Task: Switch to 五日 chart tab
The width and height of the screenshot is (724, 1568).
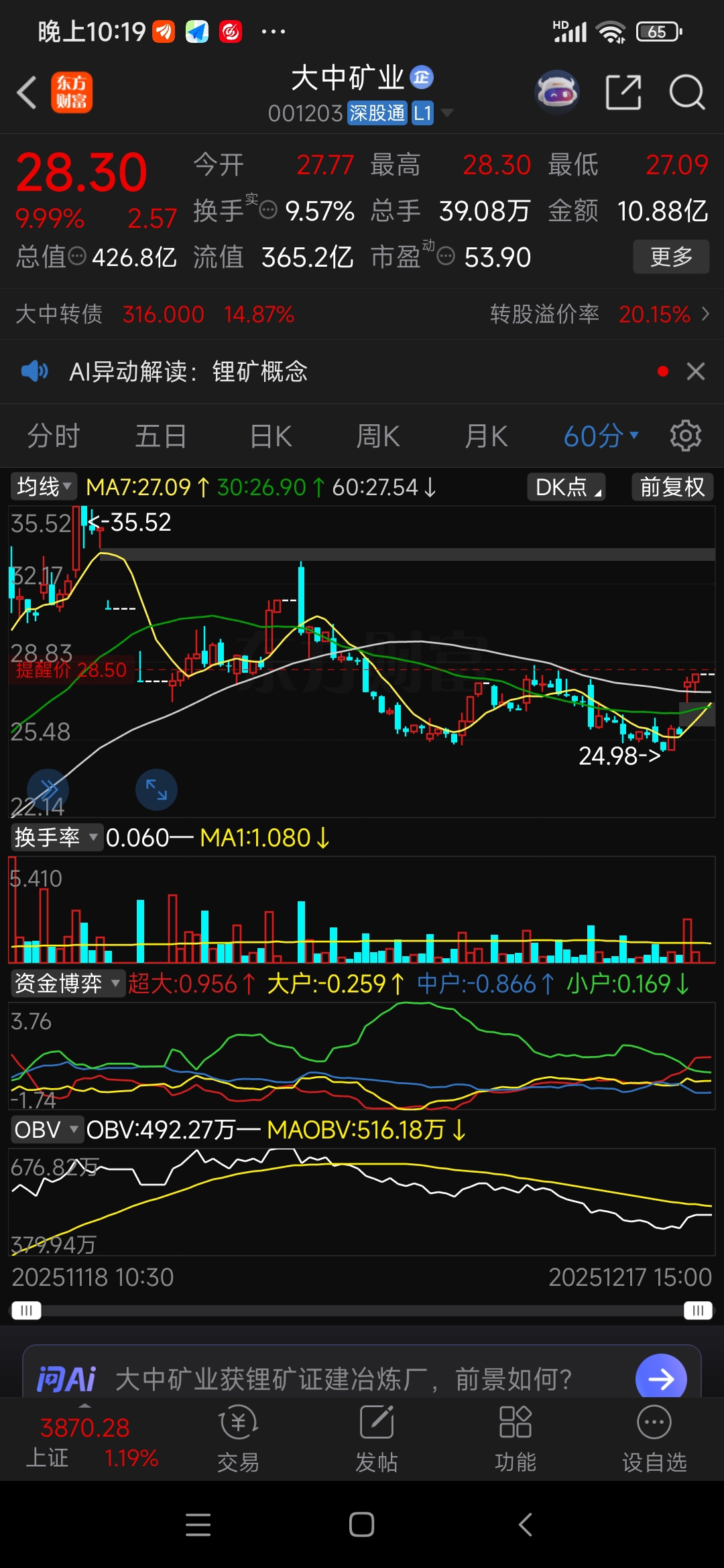Action: (x=161, y=436)
